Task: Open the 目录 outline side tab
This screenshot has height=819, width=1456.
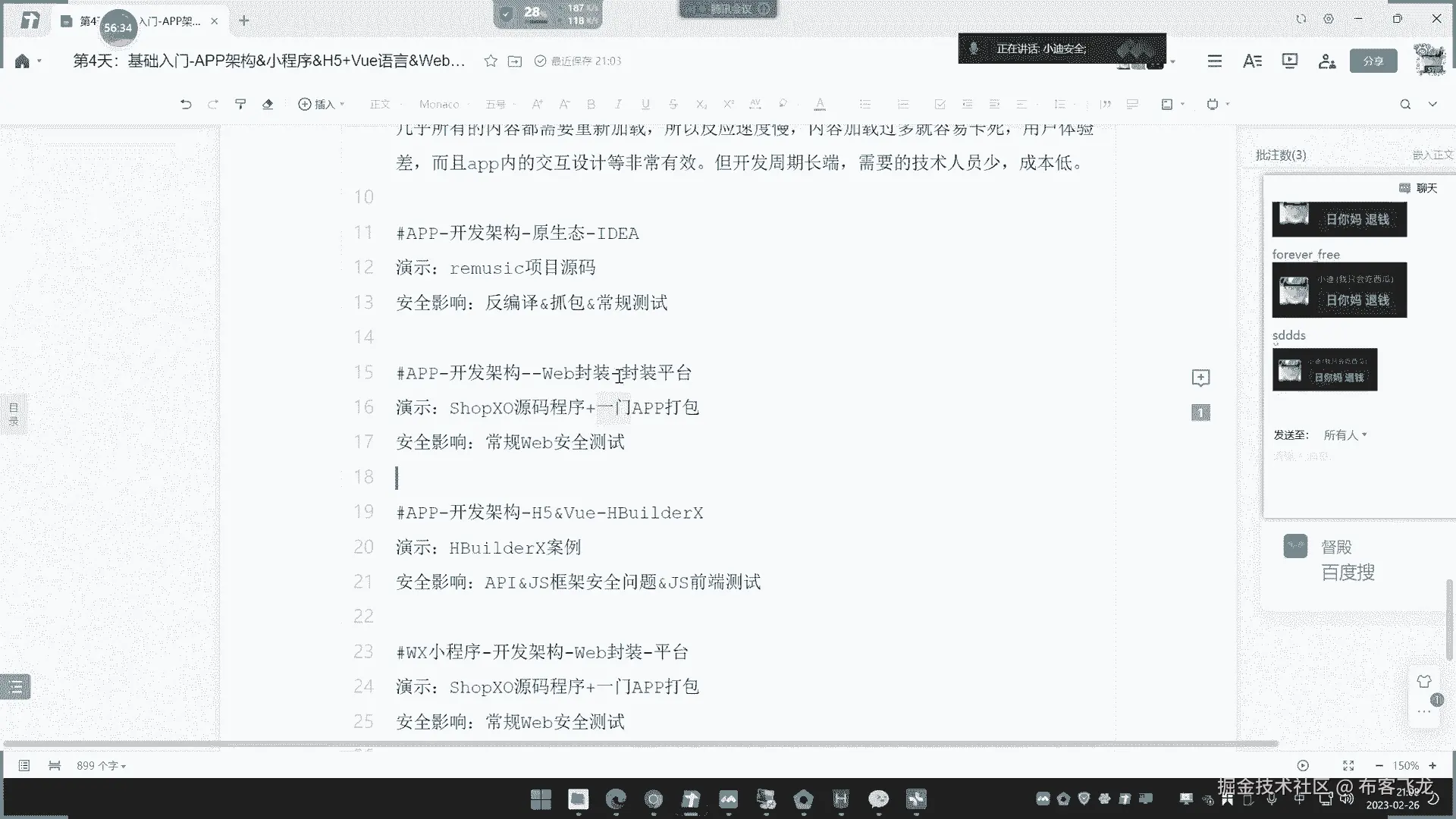Action: (13, 414)
